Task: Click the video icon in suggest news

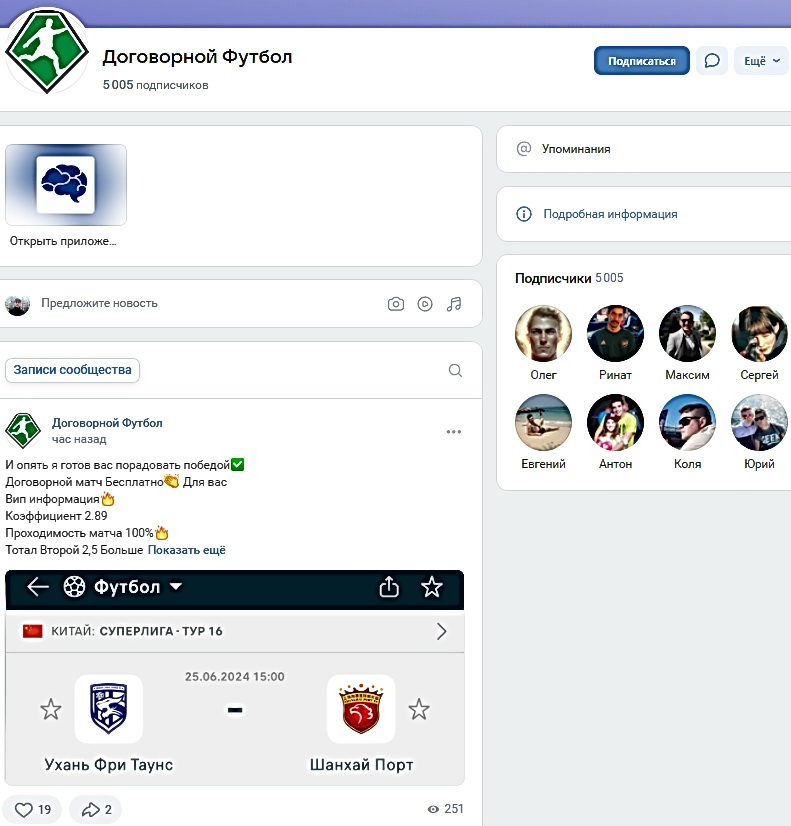Action: pos(425,304)
